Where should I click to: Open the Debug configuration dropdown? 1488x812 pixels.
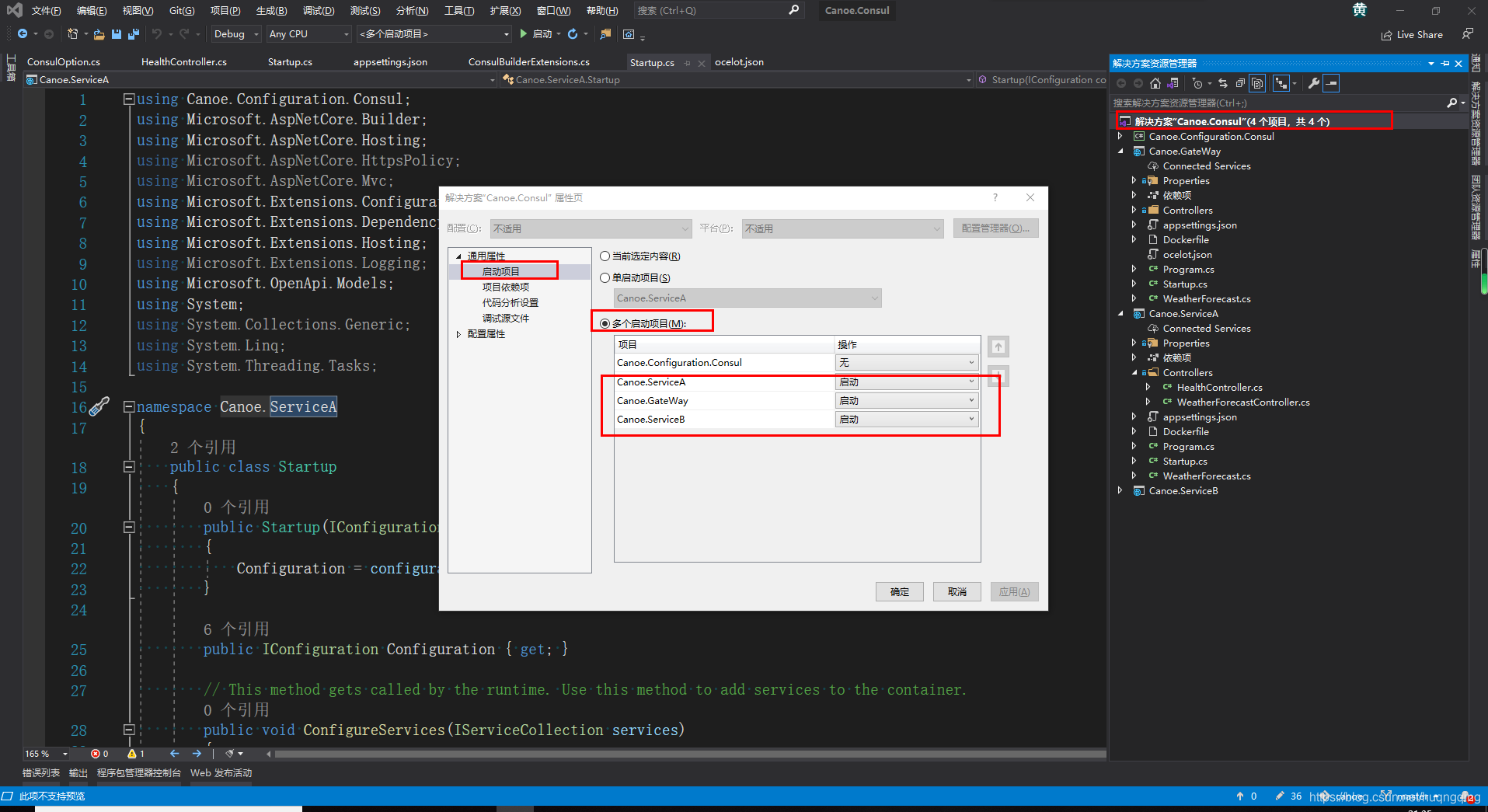pos(235,34)
